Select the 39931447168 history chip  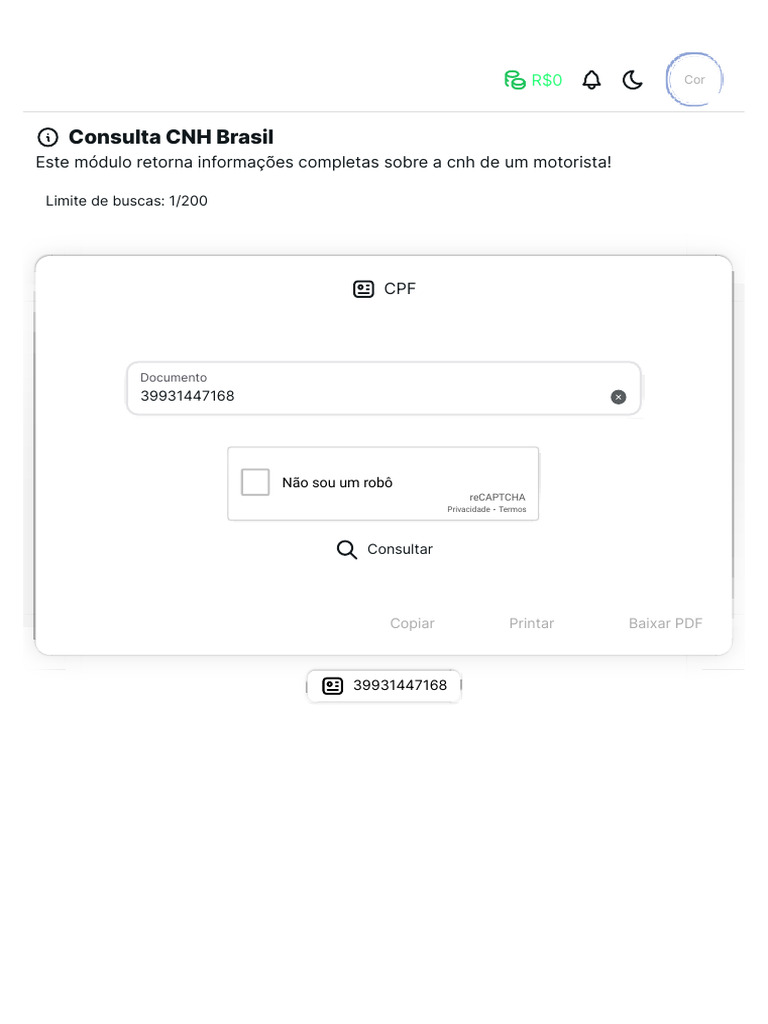click(x=400, y=686)
